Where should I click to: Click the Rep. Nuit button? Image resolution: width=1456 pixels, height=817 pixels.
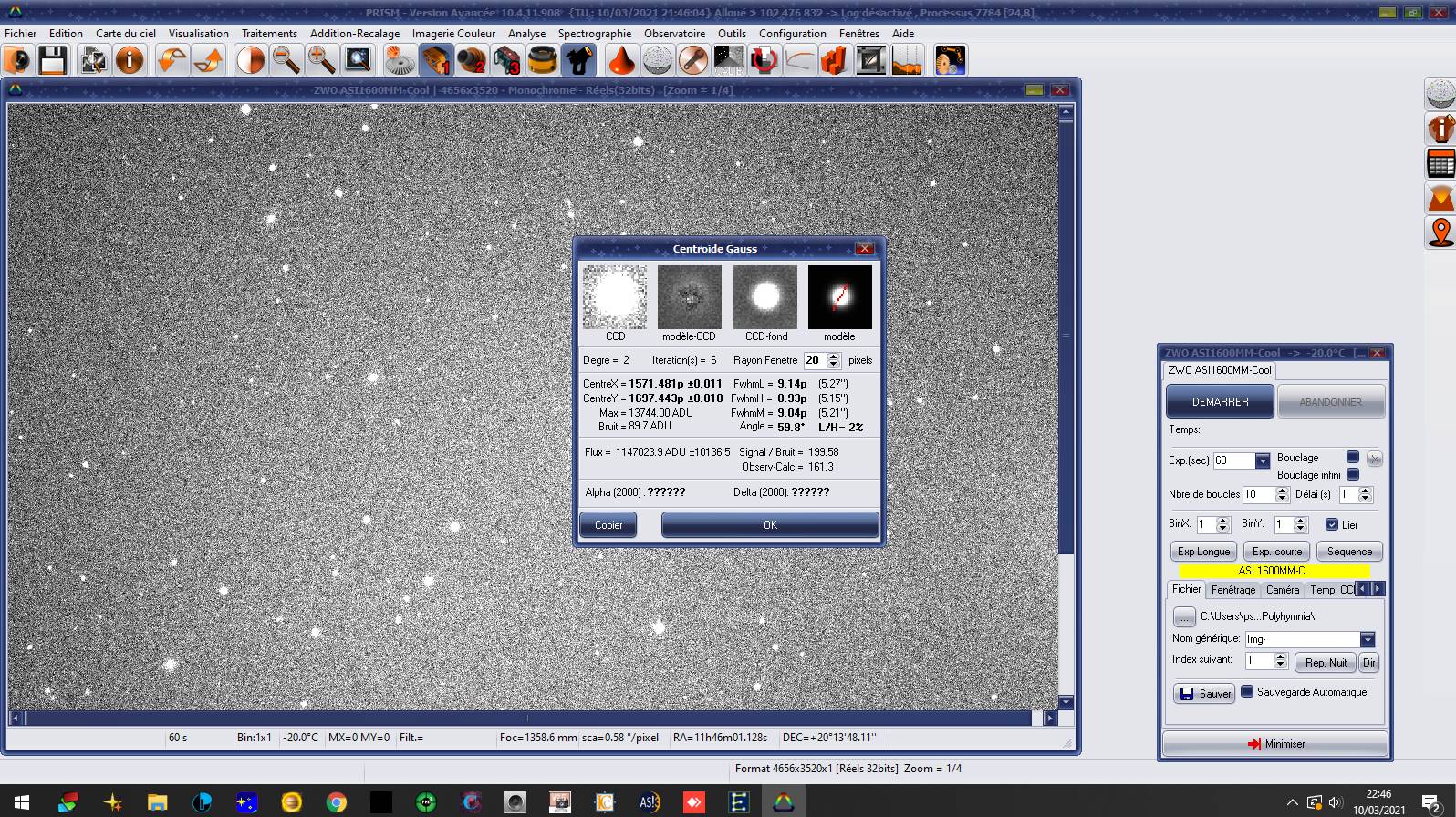tap(1326, 663)
